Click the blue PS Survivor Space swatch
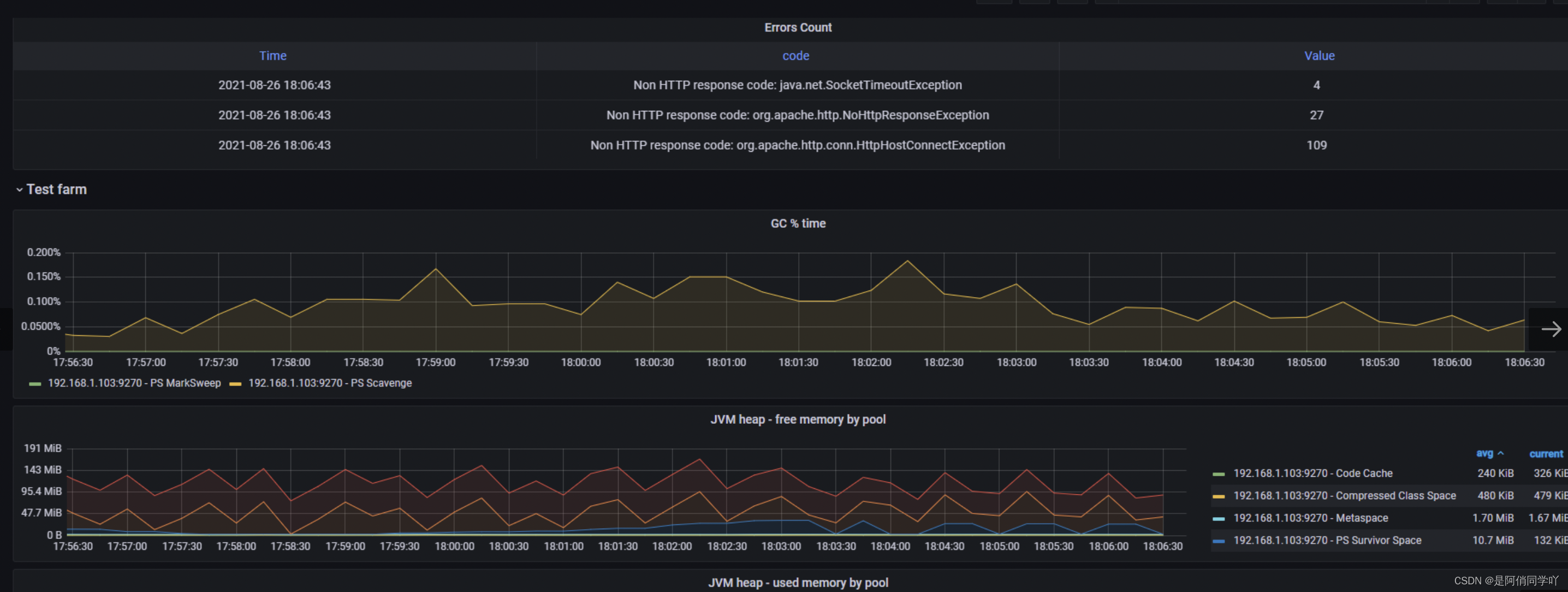Viewport: 1568px width, 592px height. pyautogui.click(x=1219, y=541)
